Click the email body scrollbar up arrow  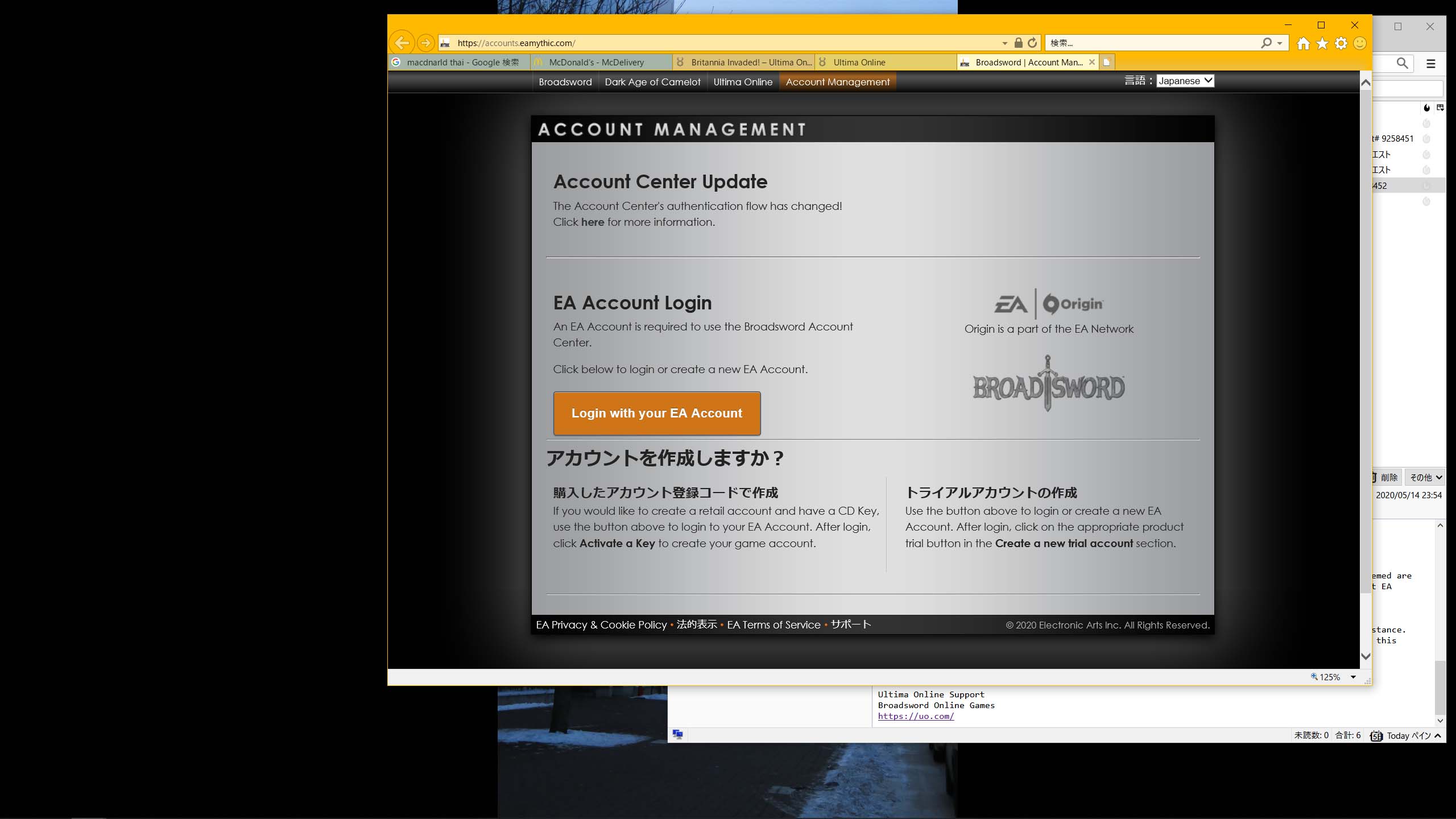click(1440, 526)
